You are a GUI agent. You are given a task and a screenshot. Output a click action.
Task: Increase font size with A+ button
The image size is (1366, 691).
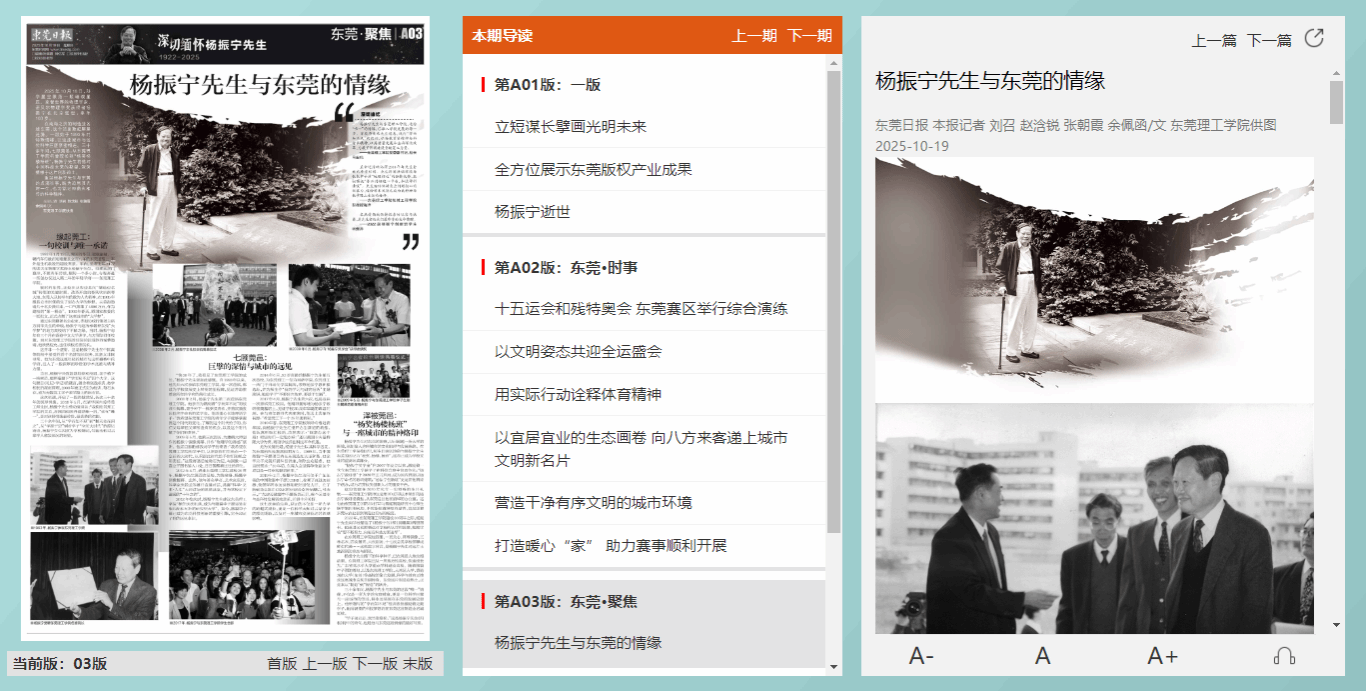point(1162,656)
